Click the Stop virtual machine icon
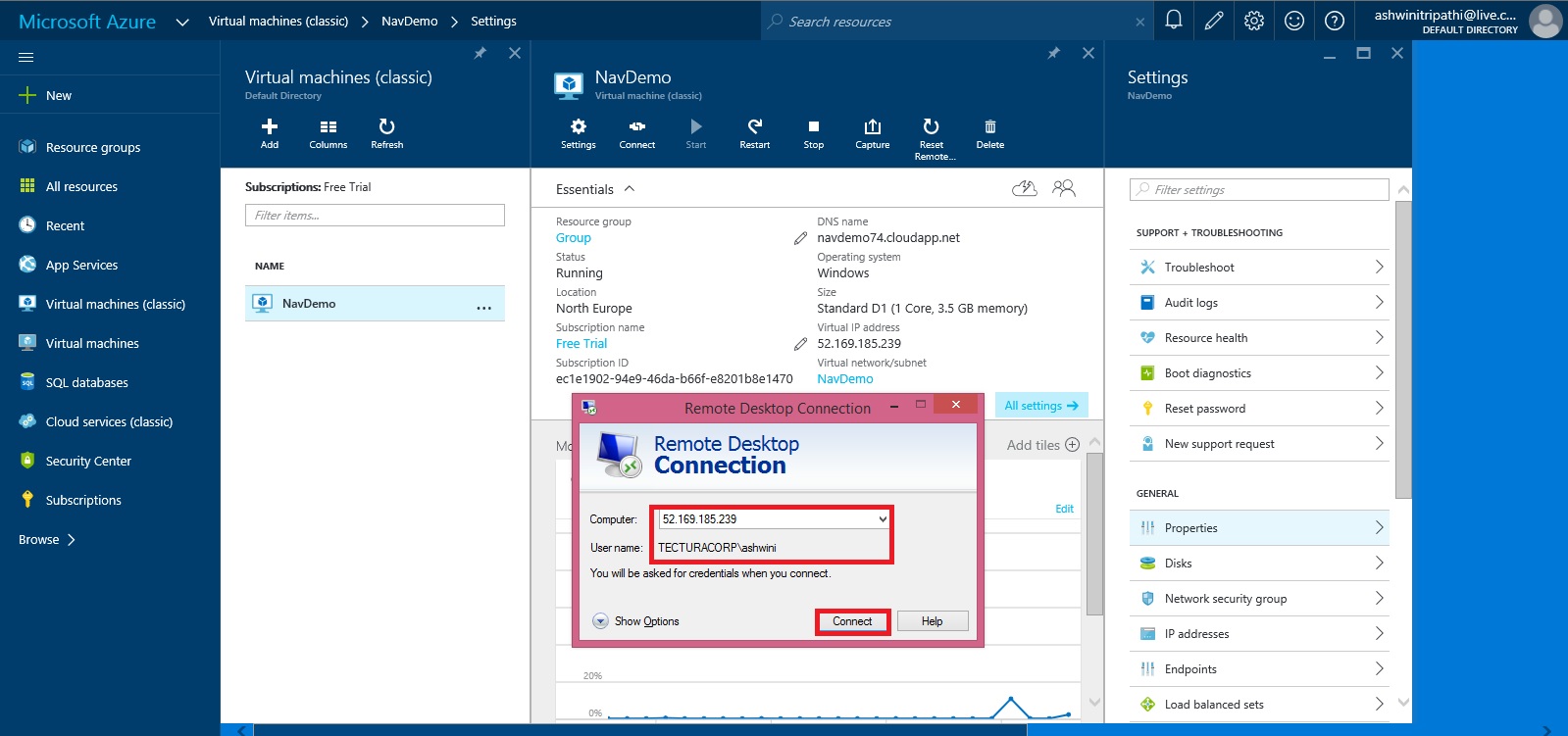 coord(813,127)
